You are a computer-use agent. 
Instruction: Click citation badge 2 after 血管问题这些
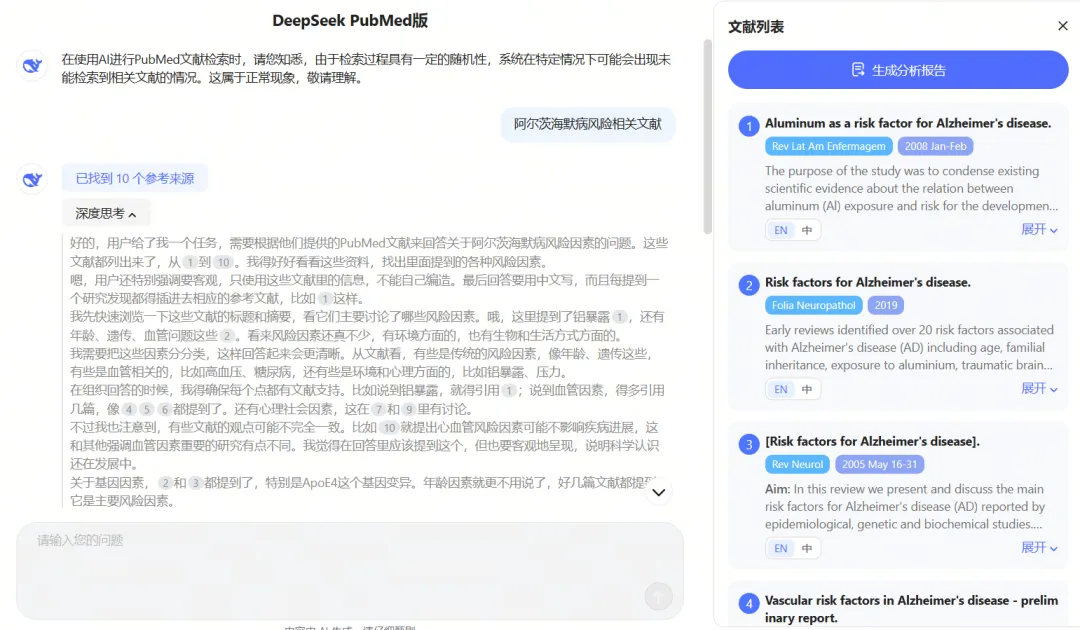pos(227,335)
